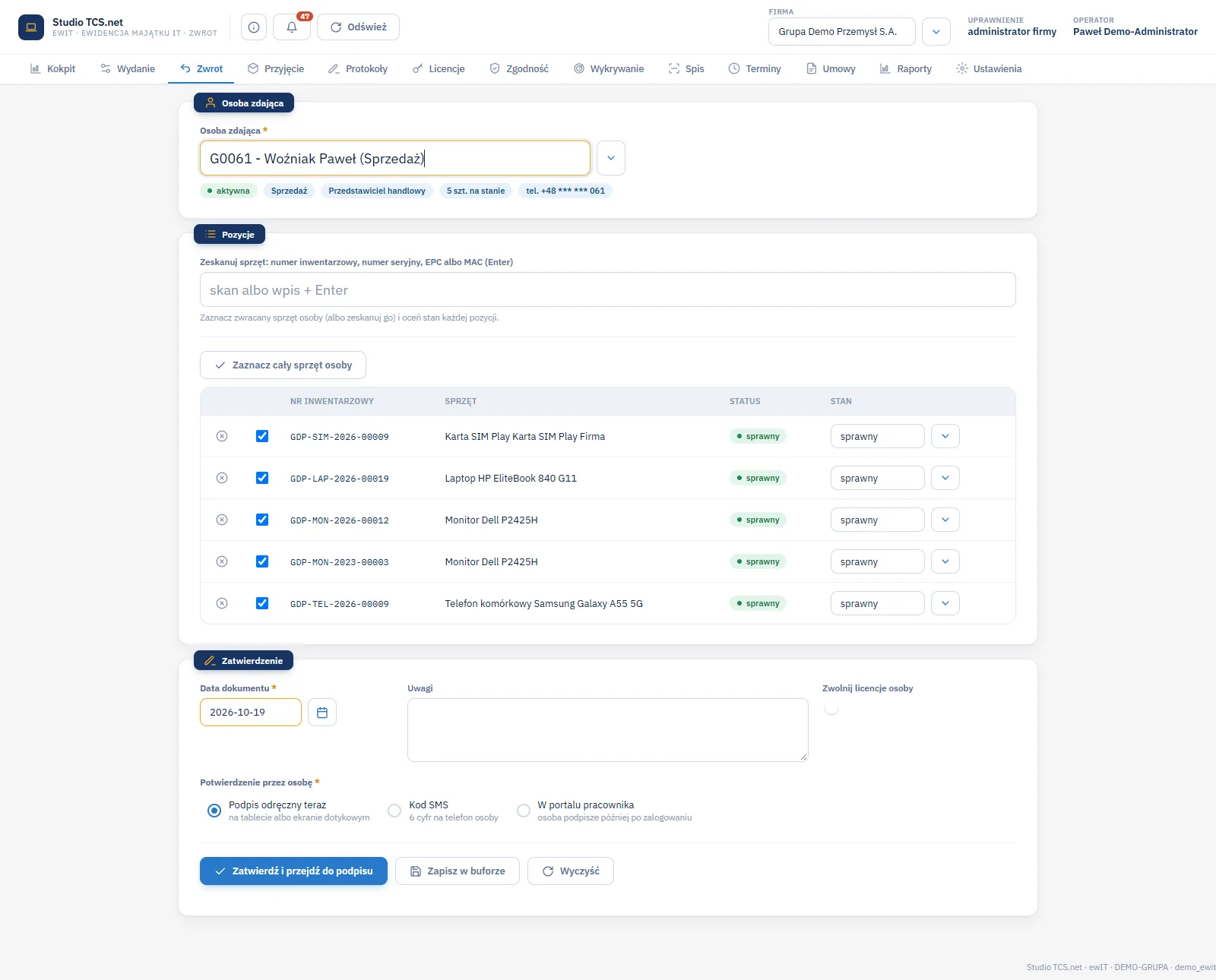Click Wyczyść button
The image size is (1216, 980).
(571, 871)
